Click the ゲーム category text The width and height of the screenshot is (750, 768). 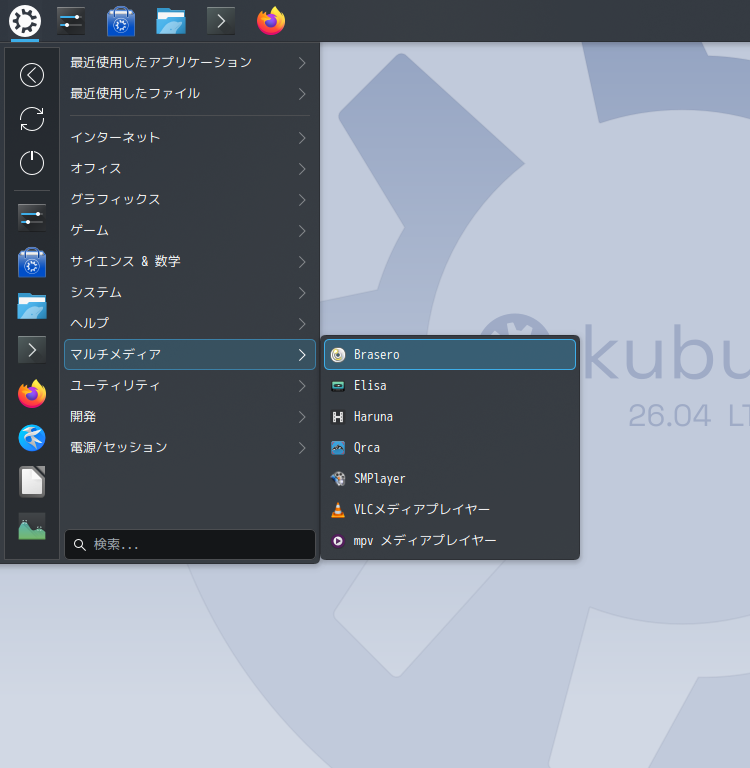click(89, 230)
